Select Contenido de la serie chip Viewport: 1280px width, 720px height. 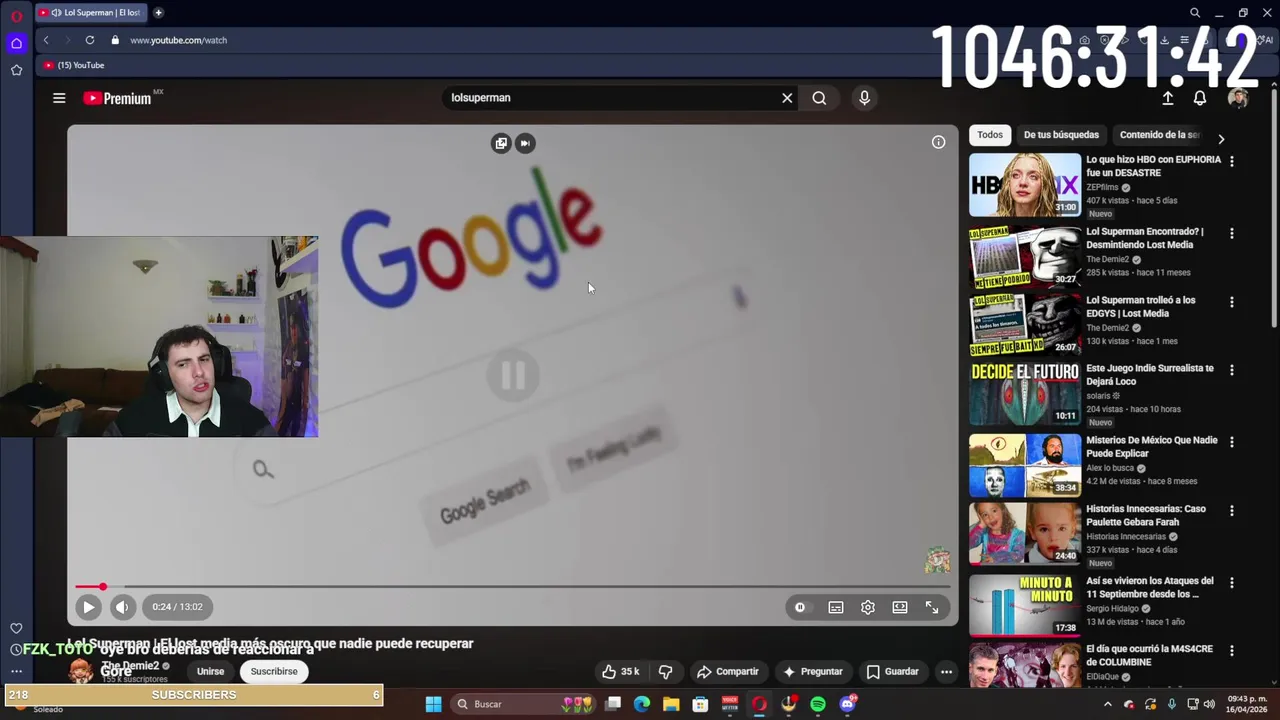point(1159,135)
